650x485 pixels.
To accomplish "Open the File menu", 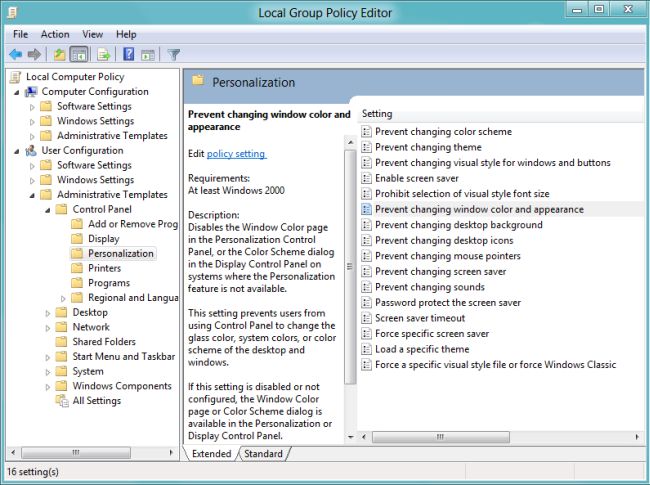I will click(x=20, y=34).
